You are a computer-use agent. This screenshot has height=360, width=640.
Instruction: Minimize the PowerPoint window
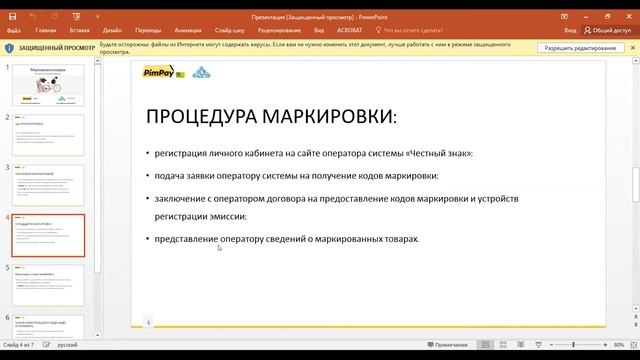click(586, 17)
